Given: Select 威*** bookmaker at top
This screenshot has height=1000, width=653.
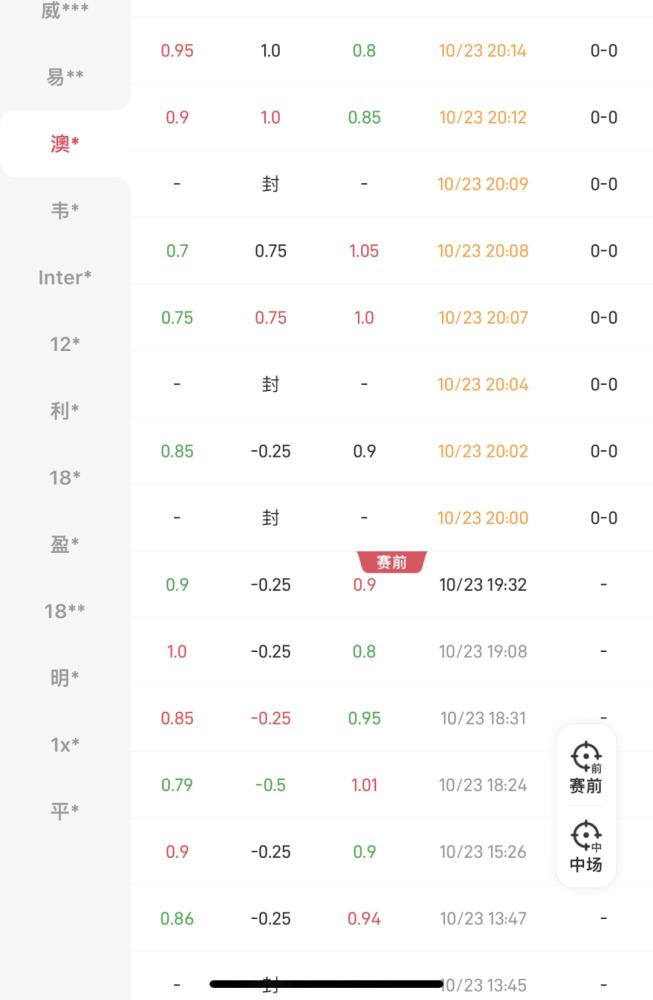Looking at the screenshot, I should pyautogui.click(x=65, y=10).
